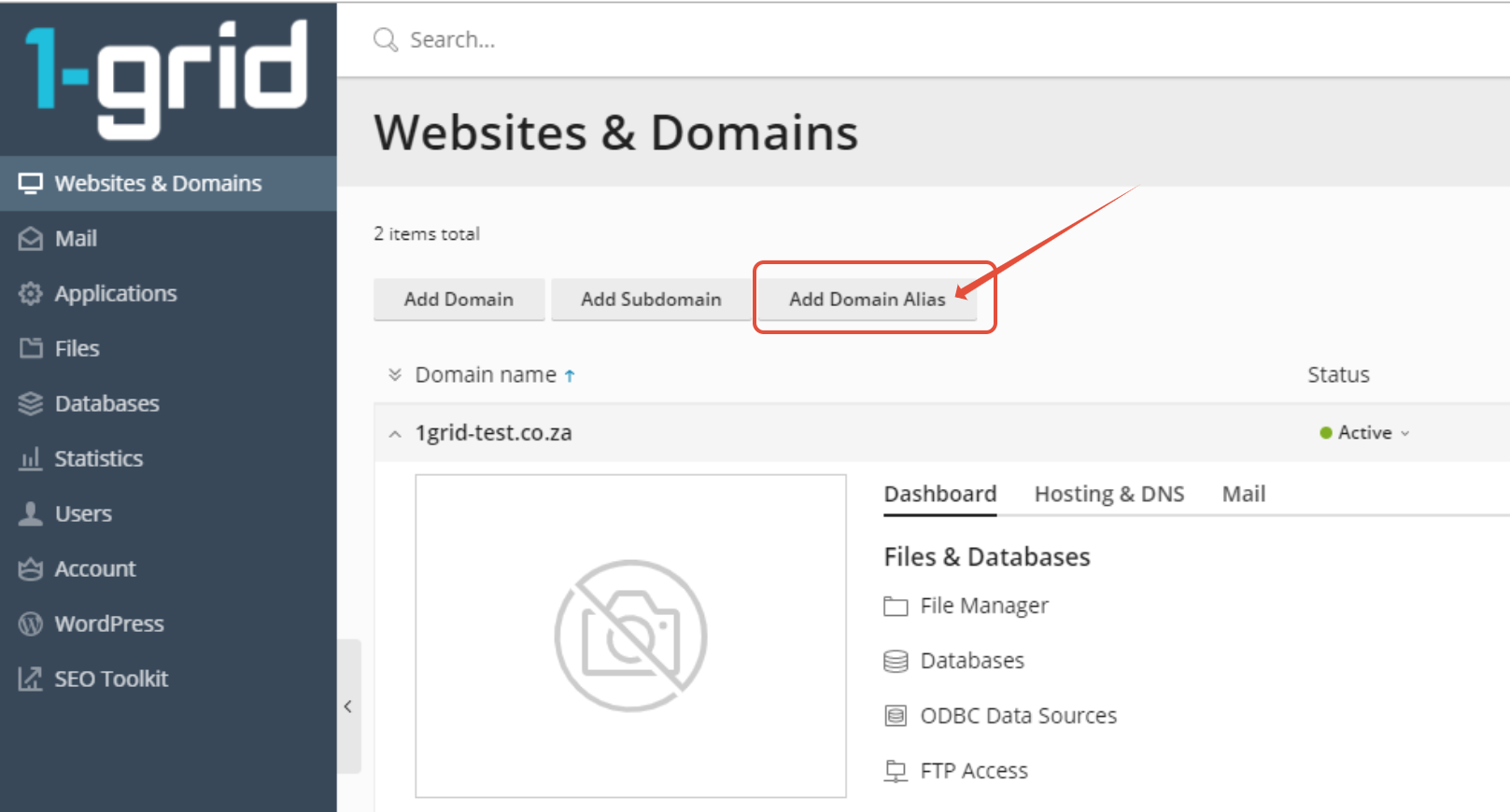
Task: Collapse the sidebar with the arrow handle
Action: click(348, 707)
